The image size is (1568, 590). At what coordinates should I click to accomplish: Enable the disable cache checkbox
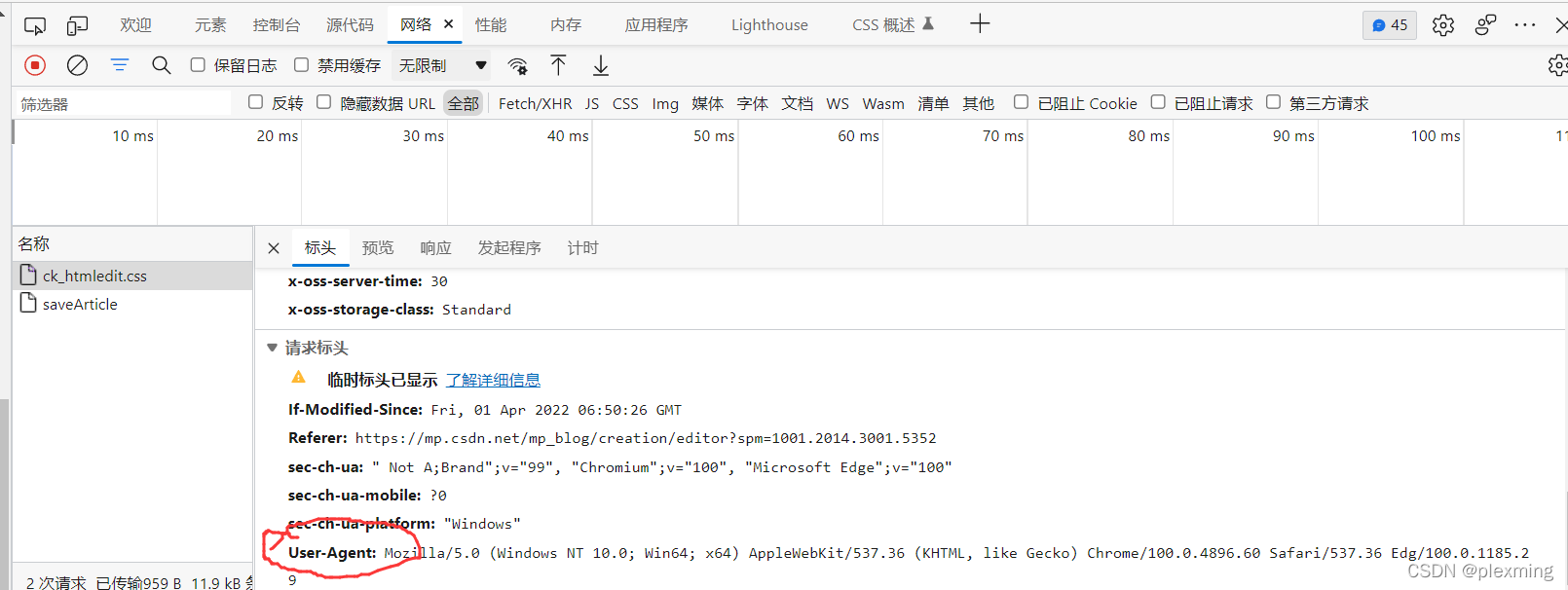pyautogui.click(x=302, y=65)
